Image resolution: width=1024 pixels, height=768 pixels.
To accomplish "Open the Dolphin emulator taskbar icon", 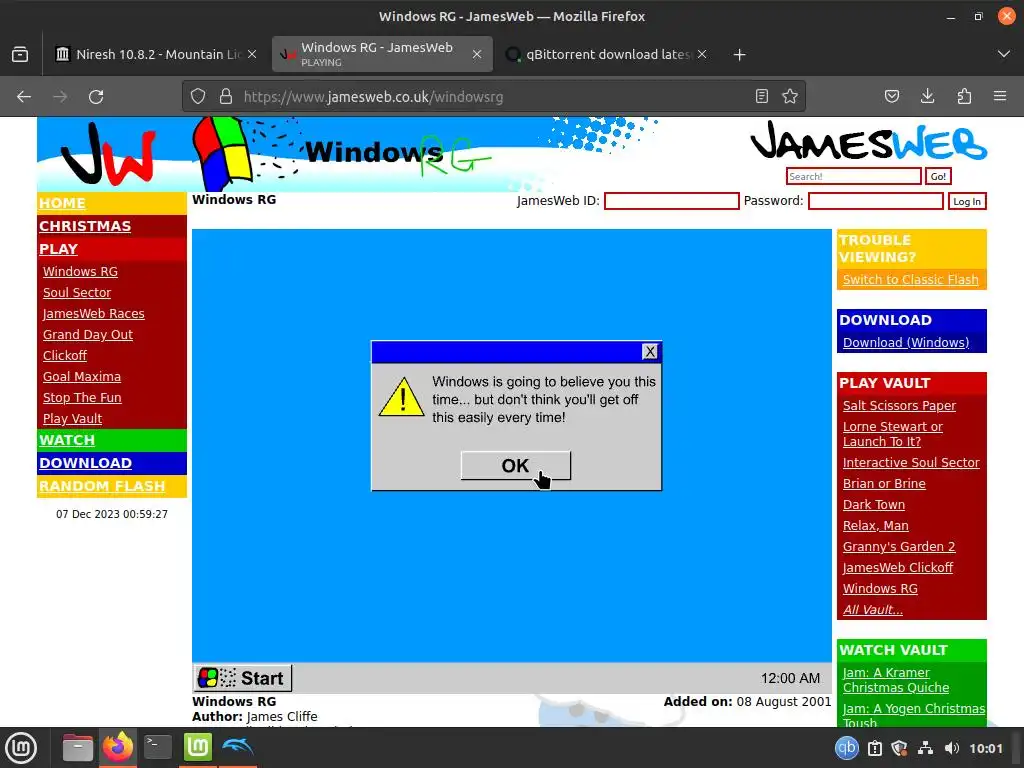I will (238, 746).
